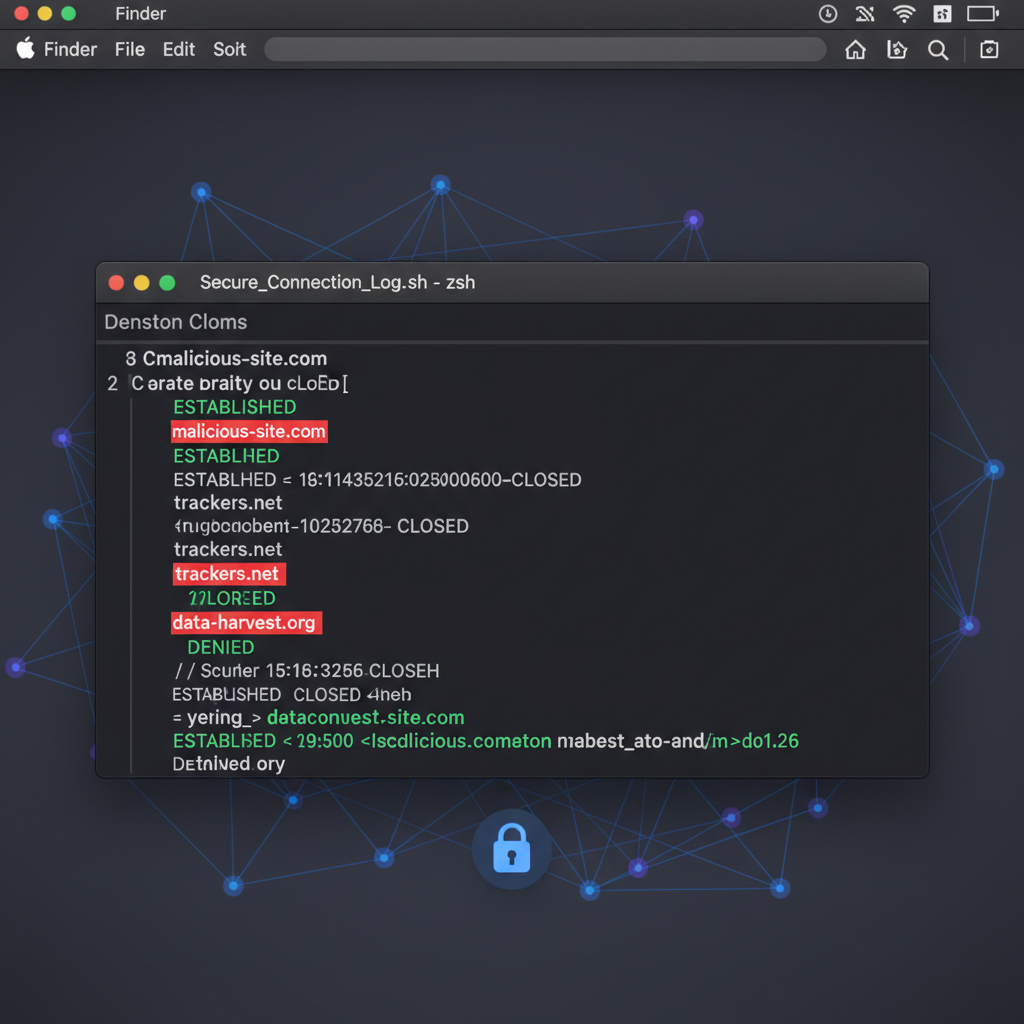
Task: Click the clock icon in the top bar
Action: pyautogui.click(x=828, y=14)
